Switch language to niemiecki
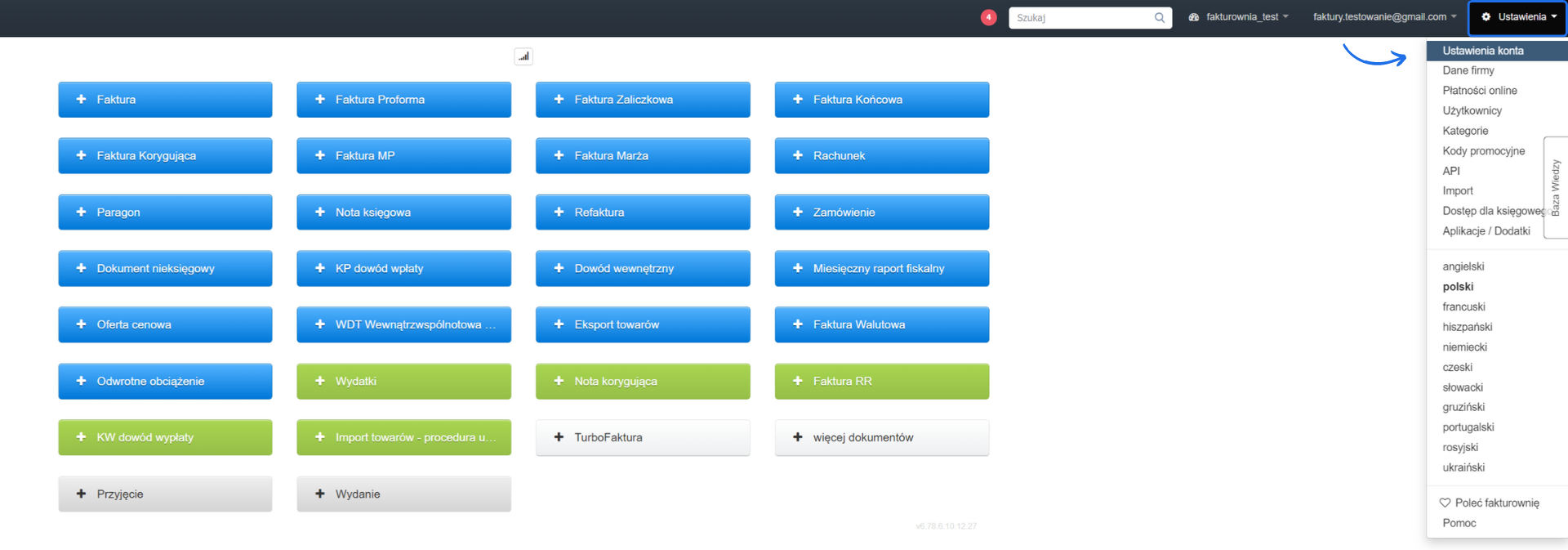The height and width of the screenshot is (550, 1568). (1464, 347)
